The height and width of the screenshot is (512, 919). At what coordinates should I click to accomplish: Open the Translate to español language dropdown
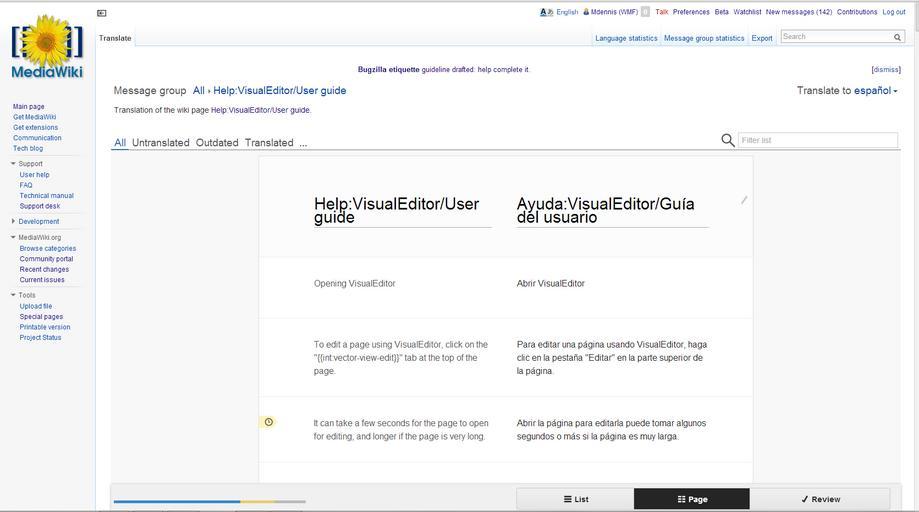point(846,90)
